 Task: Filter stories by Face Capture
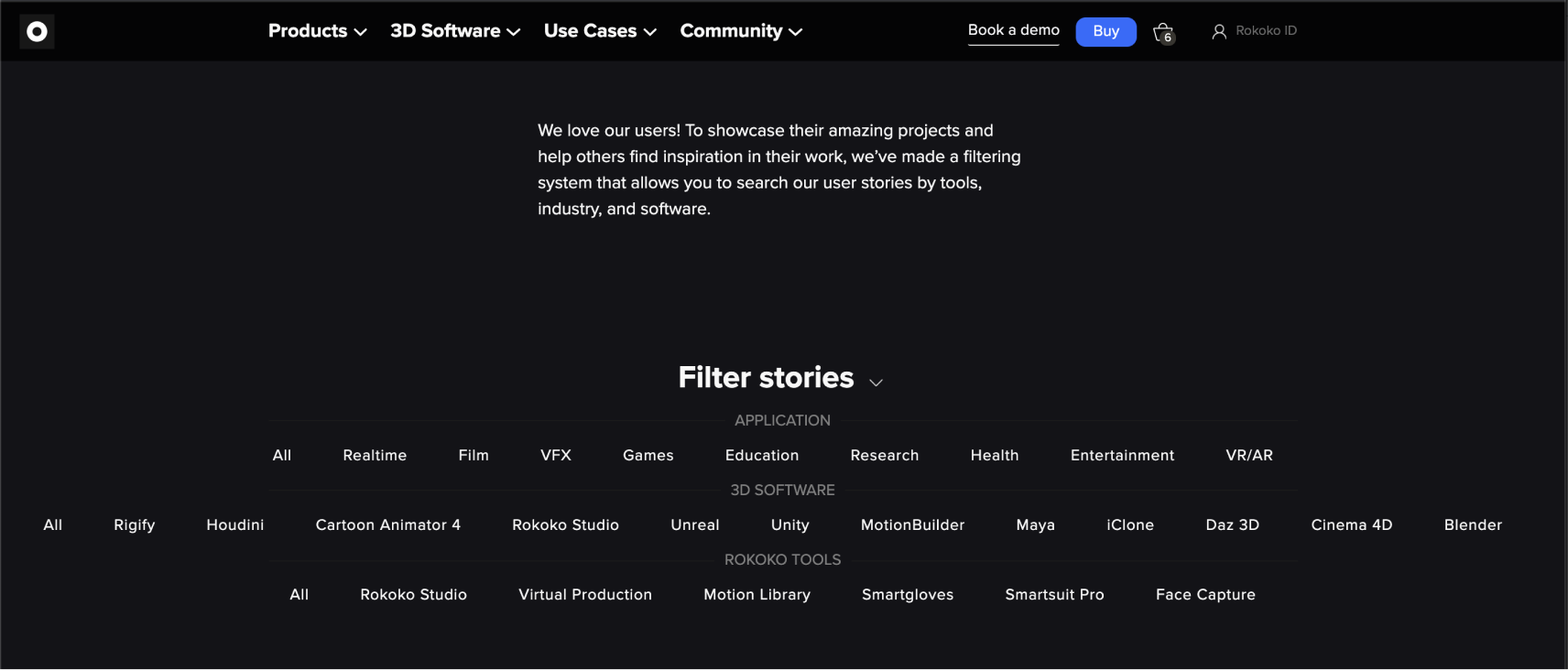[x=1205, y=595]
